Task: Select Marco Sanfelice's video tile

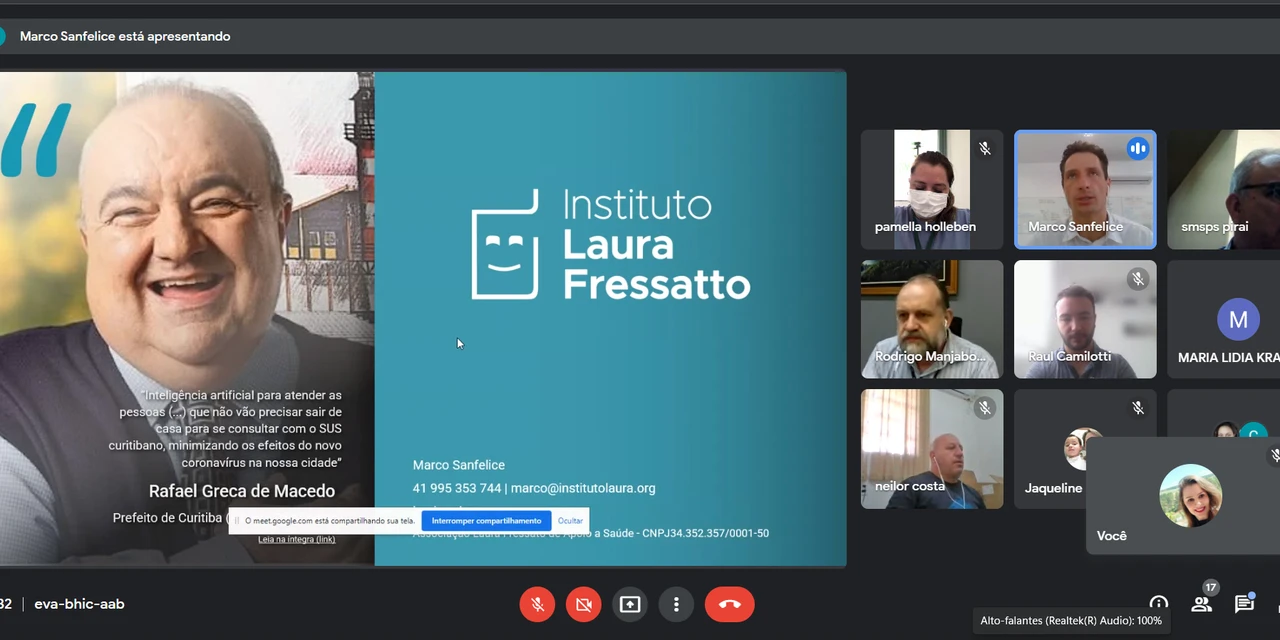Action: pyautogui.click(x=1085, y=188)
